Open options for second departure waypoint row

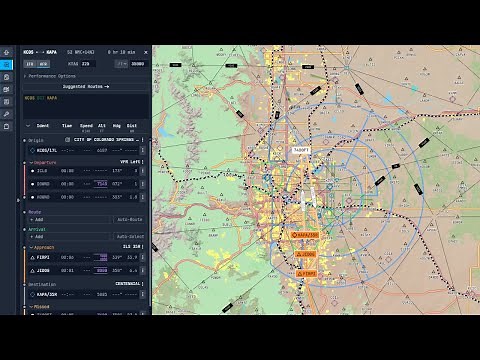[x=143, y=184]
